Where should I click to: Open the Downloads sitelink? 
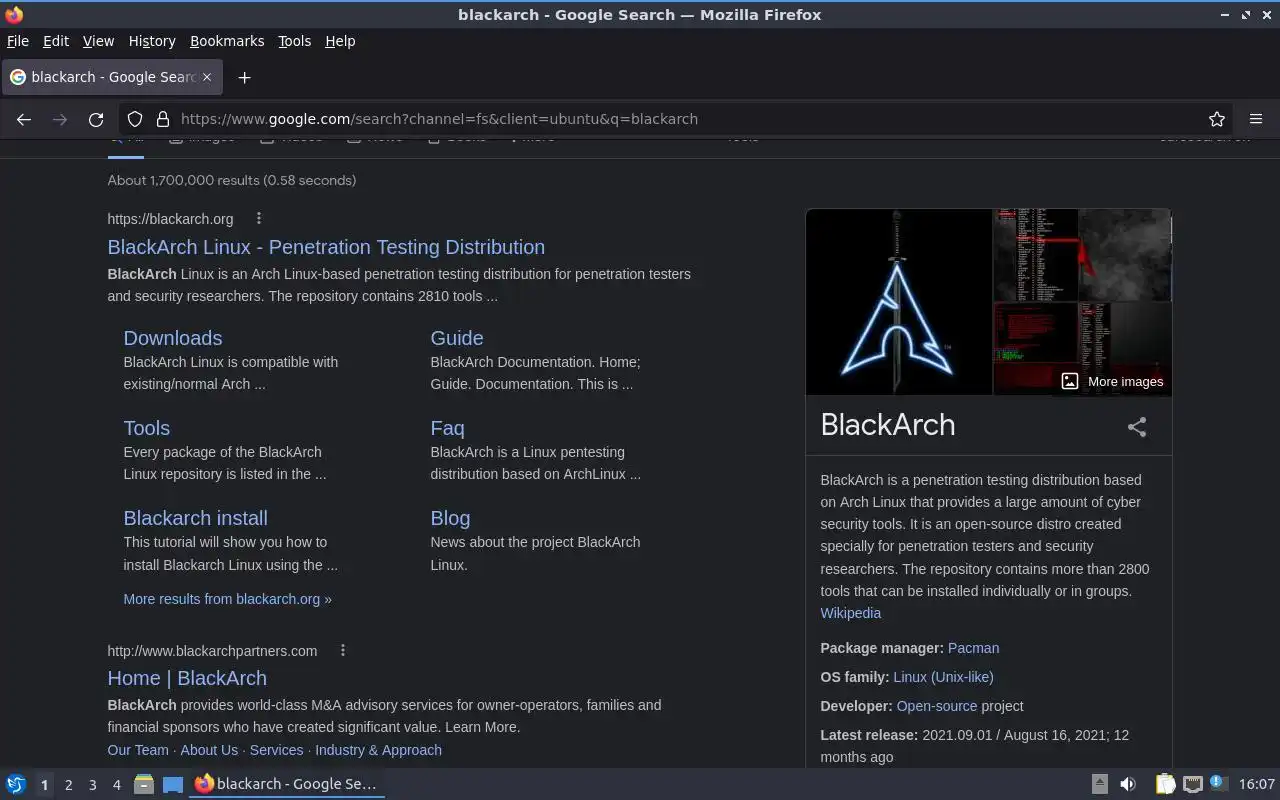(x=173, y=338)
